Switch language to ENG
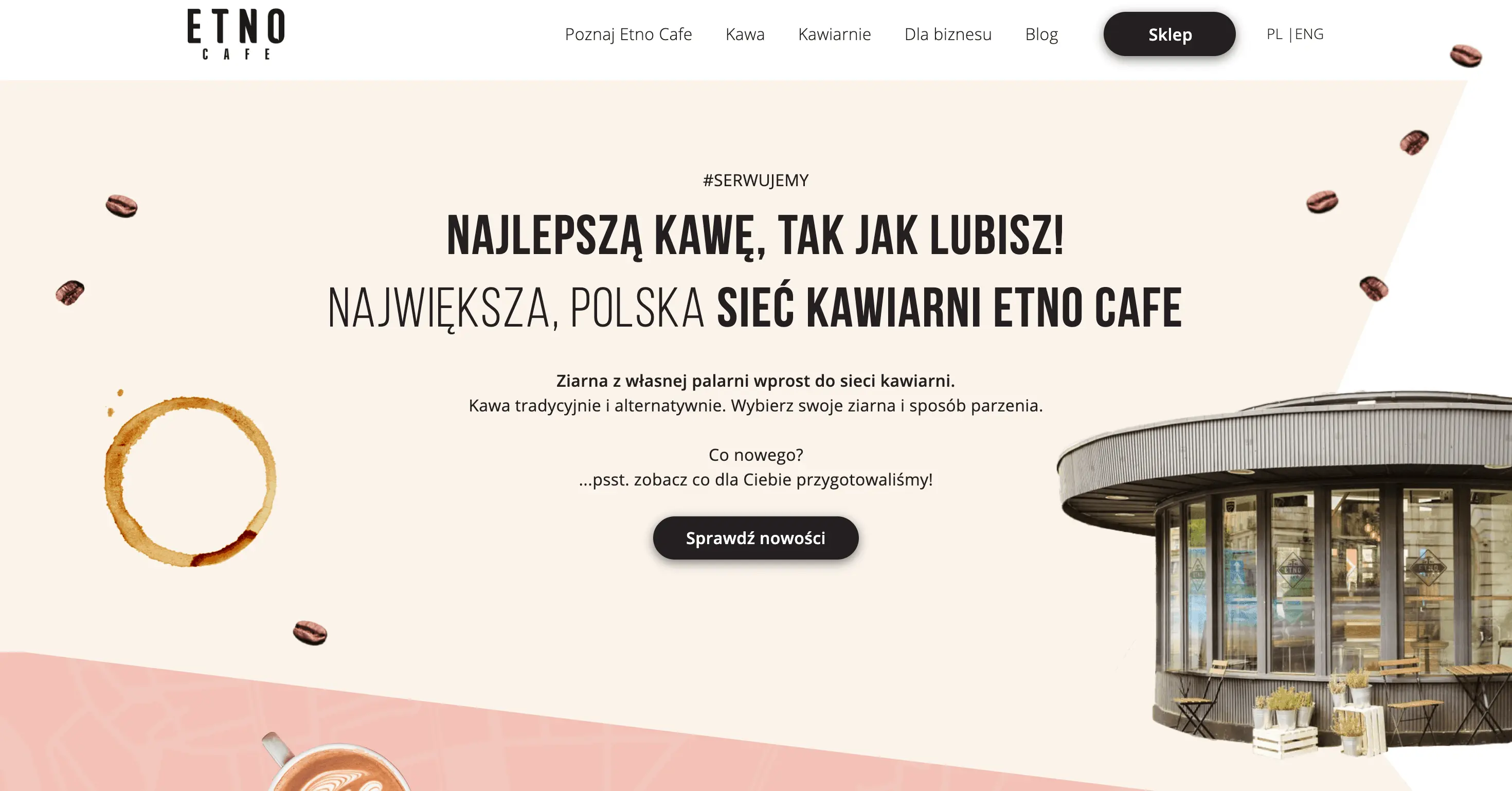This screenshot has height=791, width=1512. click(x=1309, y=34)
